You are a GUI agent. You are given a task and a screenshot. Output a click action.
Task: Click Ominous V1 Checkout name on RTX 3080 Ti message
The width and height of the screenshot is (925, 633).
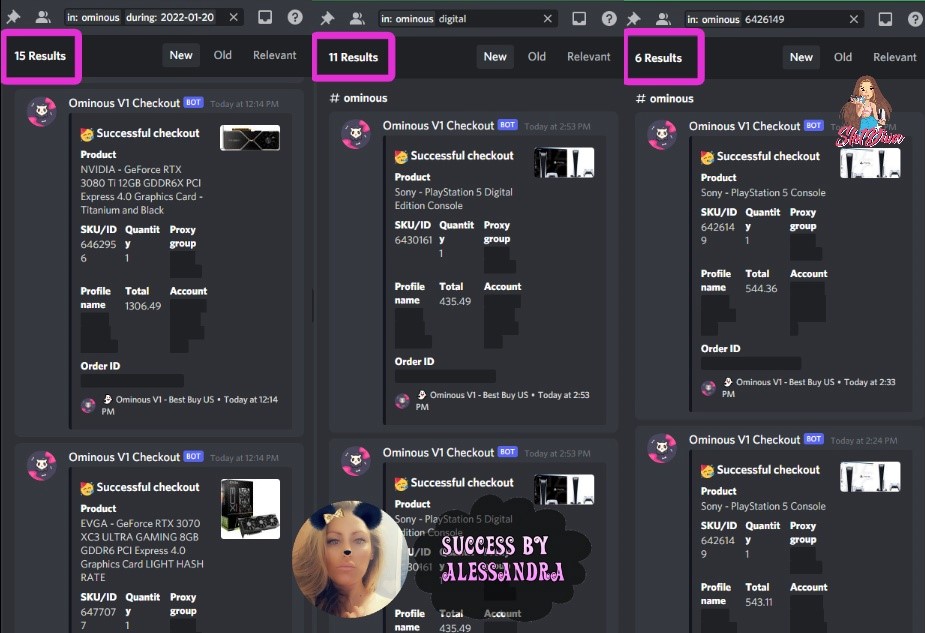124,103
